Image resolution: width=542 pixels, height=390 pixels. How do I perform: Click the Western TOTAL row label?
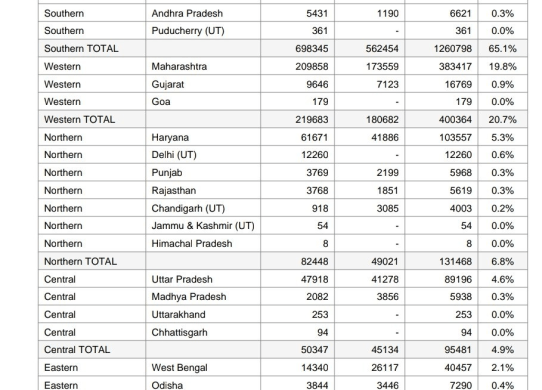(x=80, y=120)
